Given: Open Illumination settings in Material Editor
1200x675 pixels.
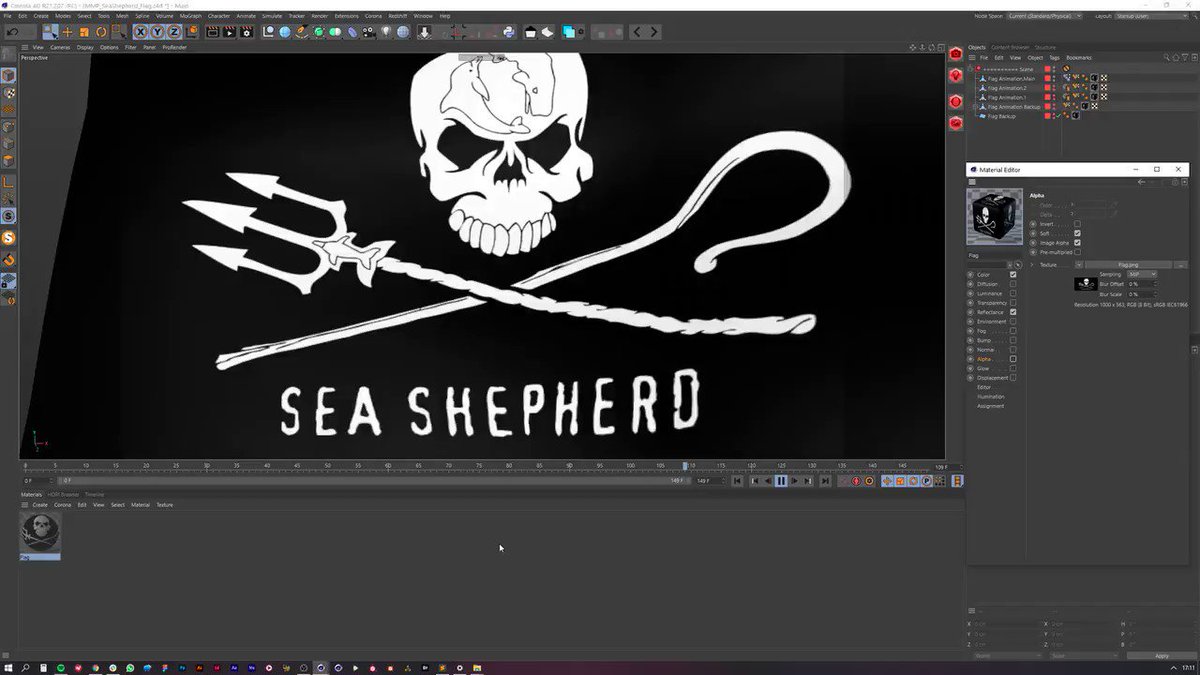Looking at the screenshot, I should click(991, 397).
